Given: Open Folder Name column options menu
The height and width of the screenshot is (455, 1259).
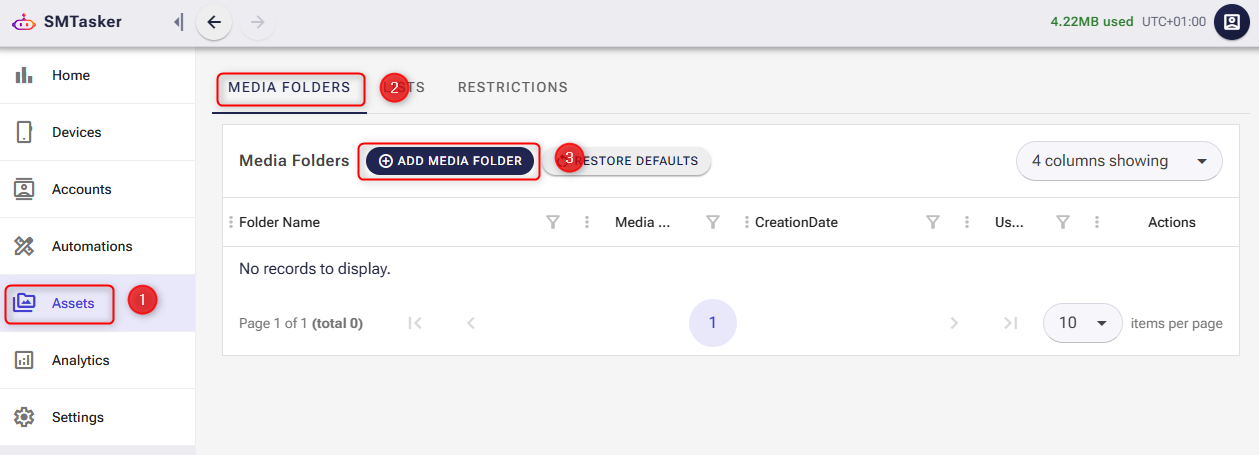Looking at the screenshot, I should (587, 222).
